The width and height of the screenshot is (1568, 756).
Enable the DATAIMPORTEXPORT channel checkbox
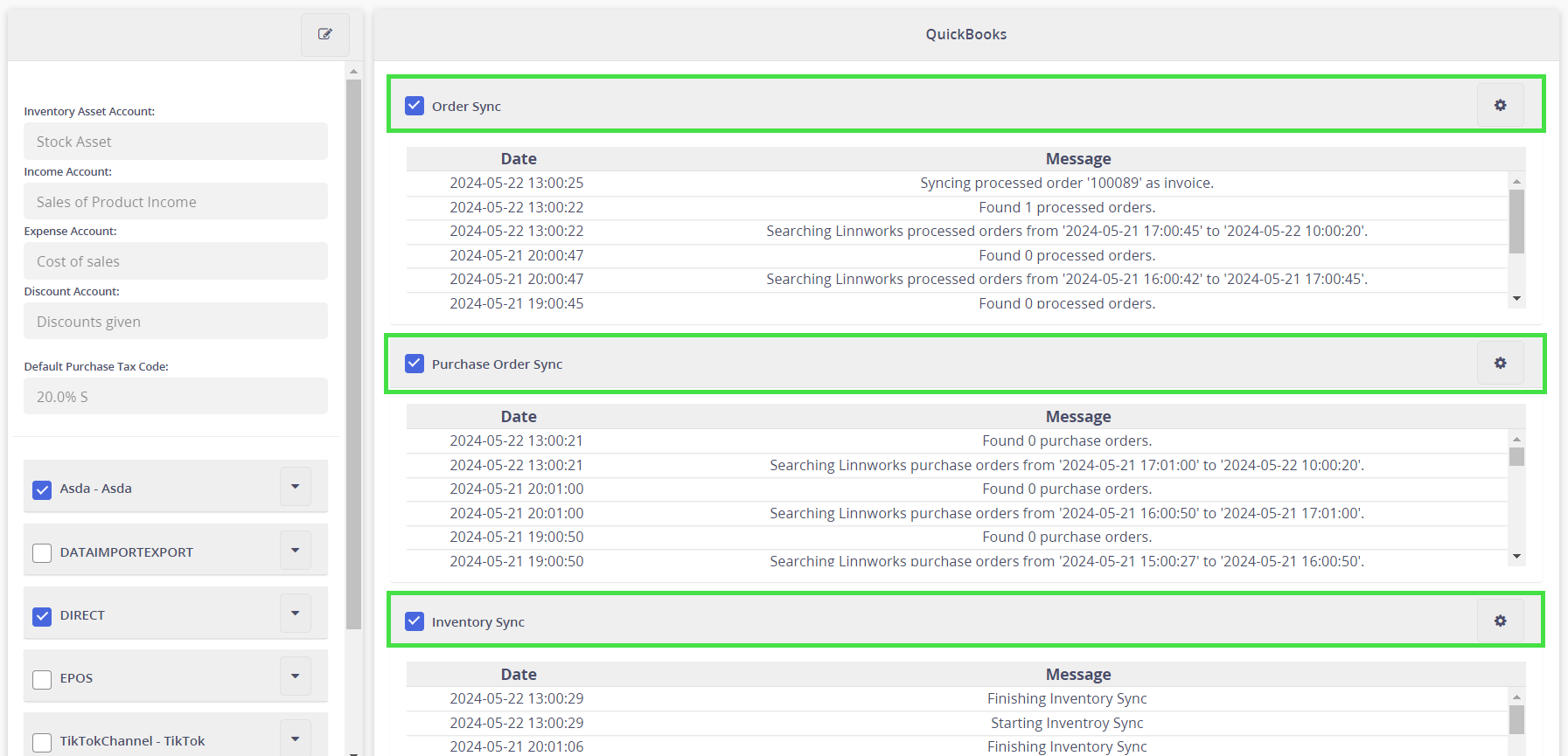(42, 553)
